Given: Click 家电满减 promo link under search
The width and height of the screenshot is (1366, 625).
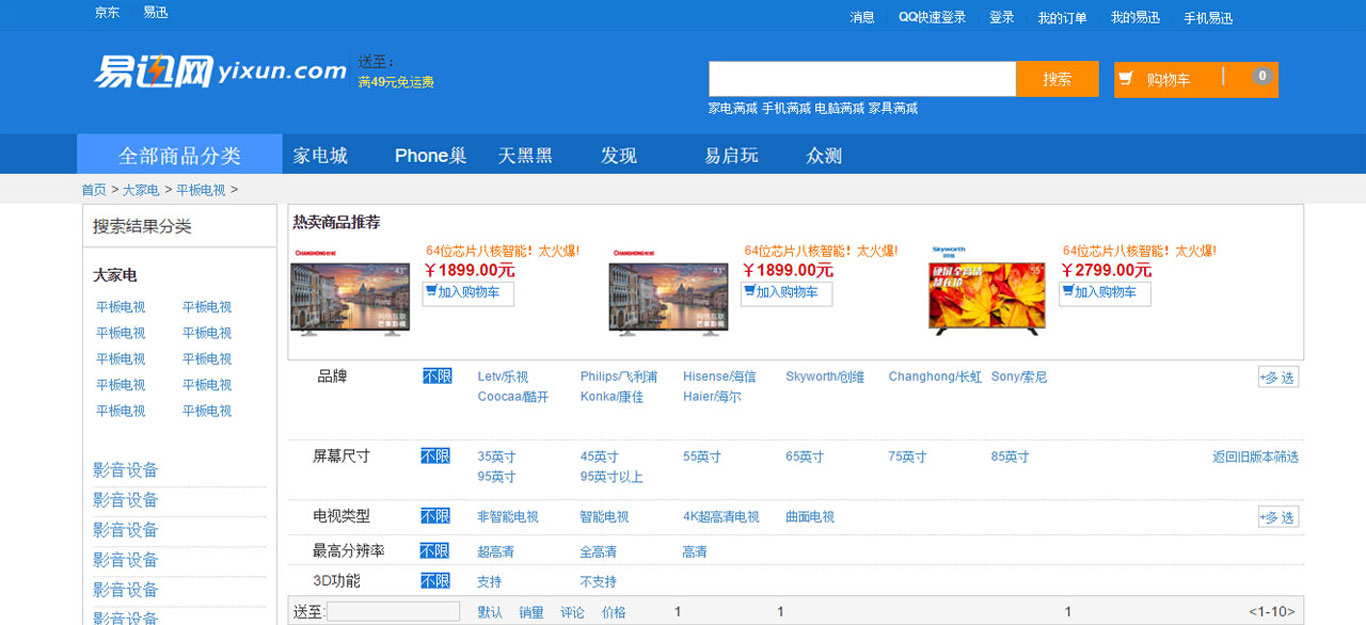Looking at the screenshot, I should (733, 108).
